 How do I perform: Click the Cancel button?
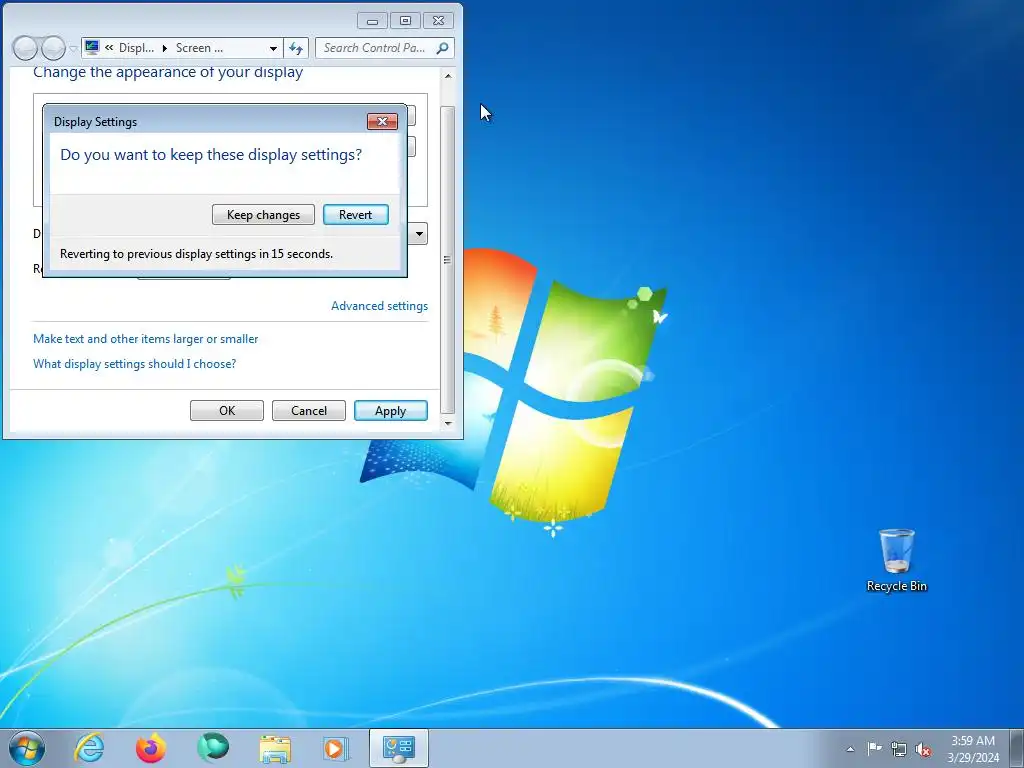tap(309, 411)
